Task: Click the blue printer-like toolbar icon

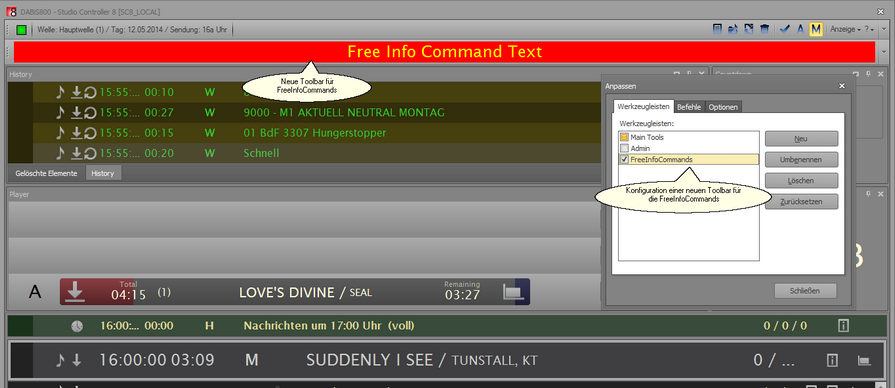Action: click(733, 29)
